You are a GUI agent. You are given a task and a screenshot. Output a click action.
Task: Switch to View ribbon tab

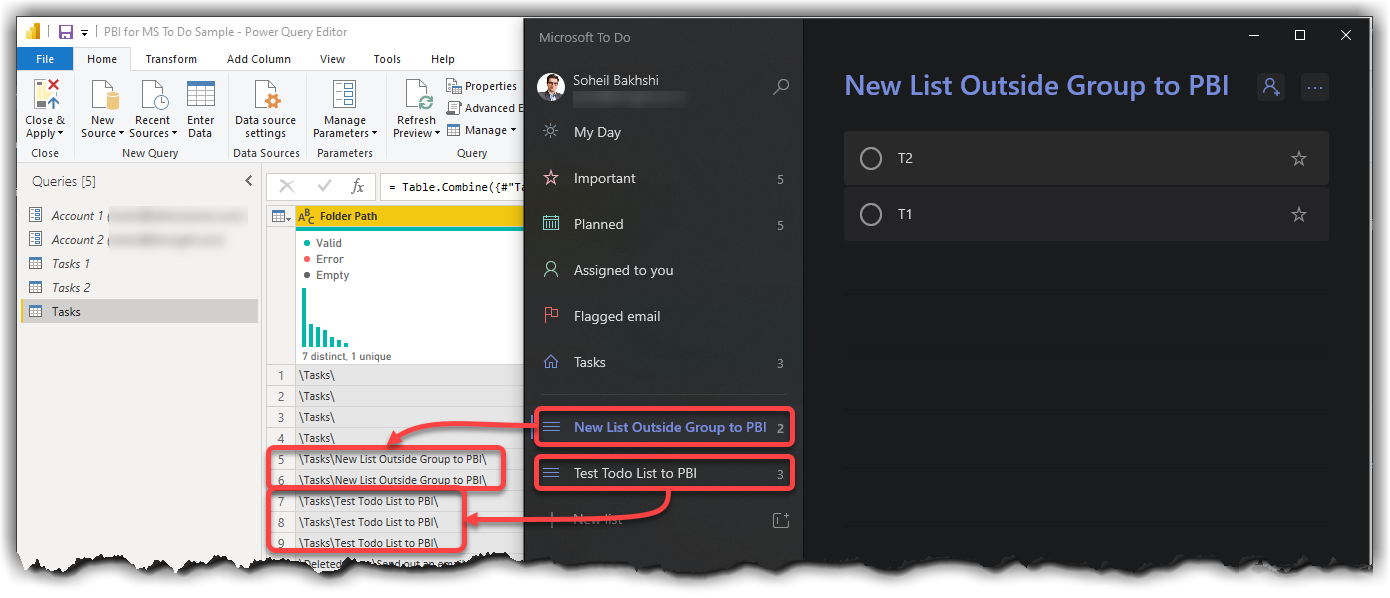[332, 59]
